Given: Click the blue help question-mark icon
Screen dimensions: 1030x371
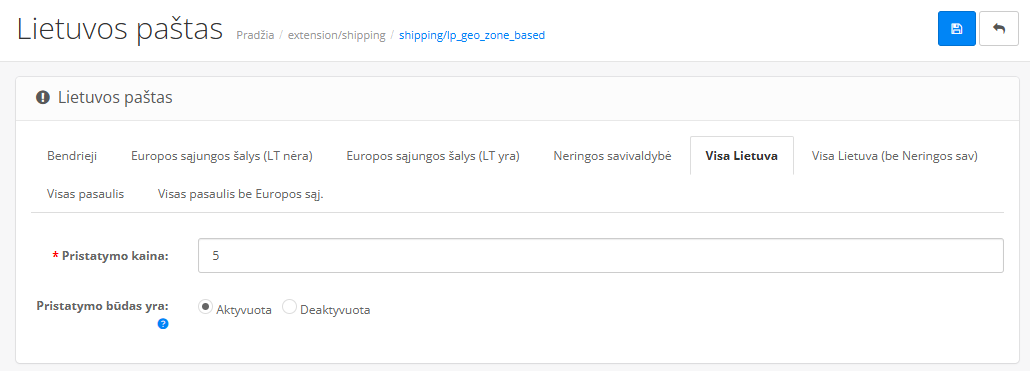Looking at the screenshot, I should coord(163,323).
